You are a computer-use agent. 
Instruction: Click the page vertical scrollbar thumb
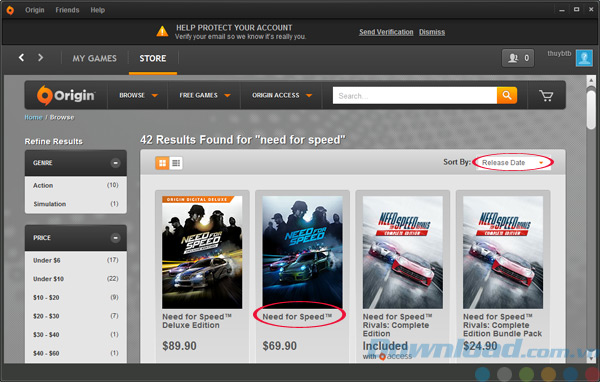click(x=591, y=109)
